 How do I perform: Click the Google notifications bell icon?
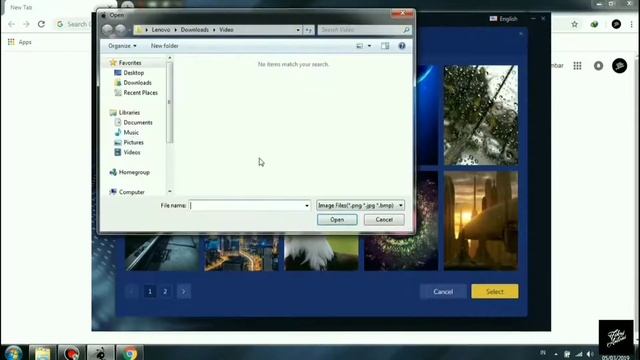pyautogui.click(x=598, y=66)
